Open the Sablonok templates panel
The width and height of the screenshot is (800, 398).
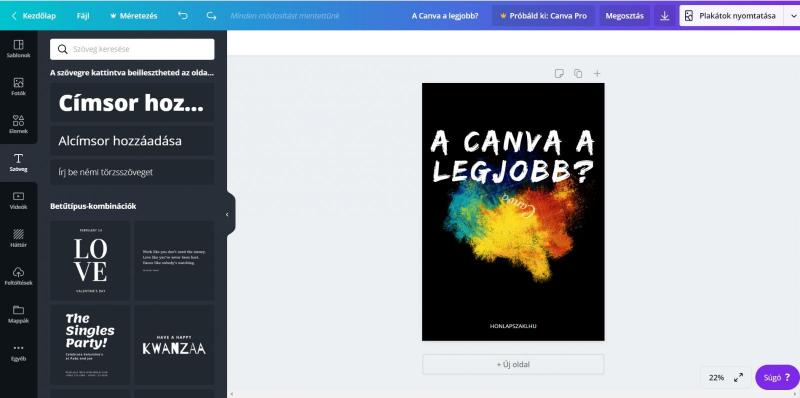(18, 49)
